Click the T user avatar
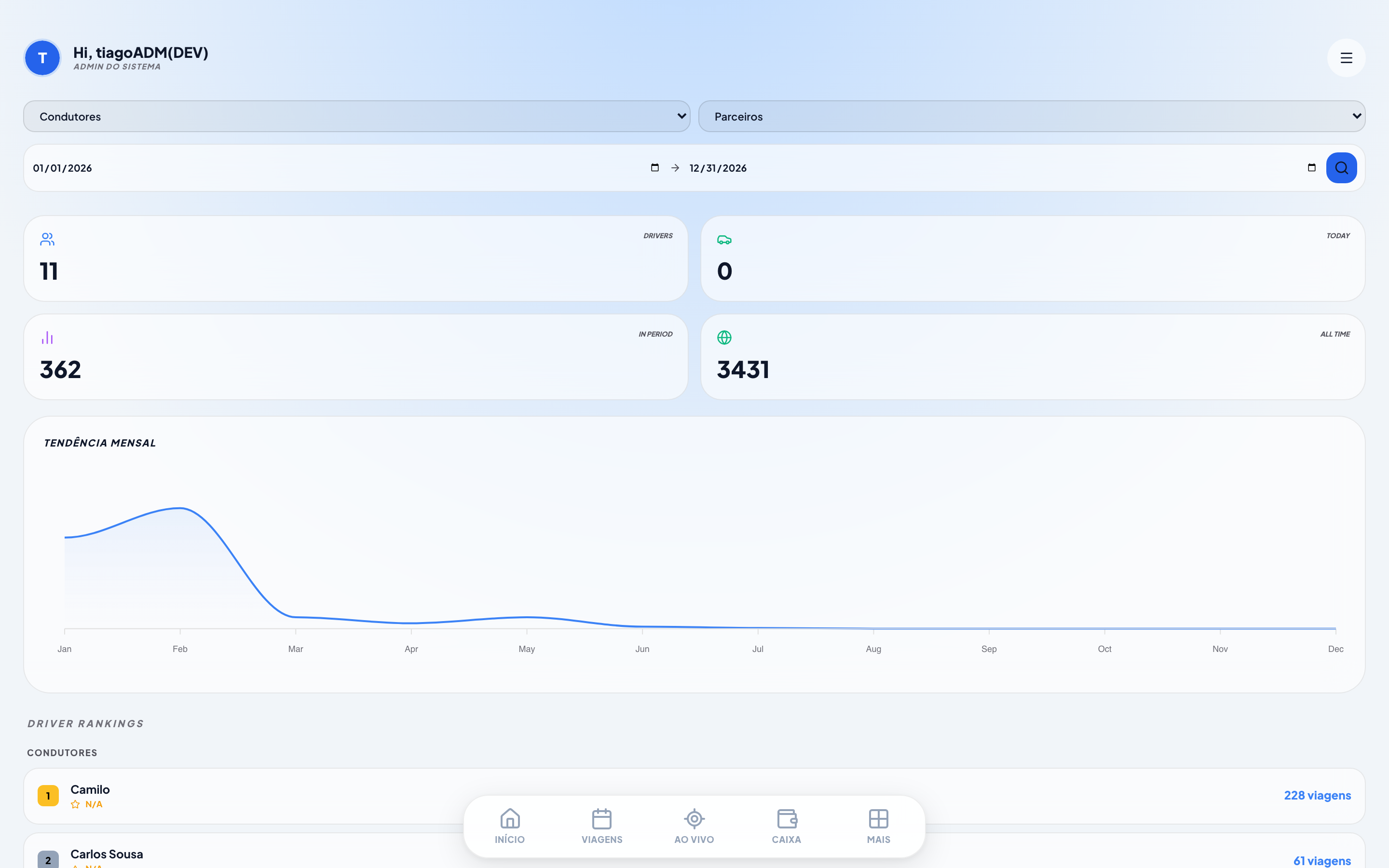 tap(42, 58)
